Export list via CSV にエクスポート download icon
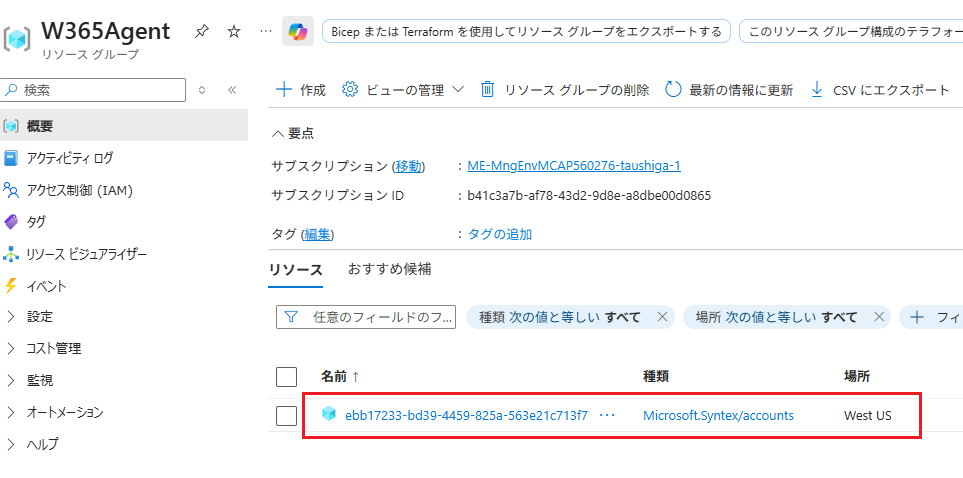Image resolution: width=963 pixels, height=478 pixels. pos(817,90)
